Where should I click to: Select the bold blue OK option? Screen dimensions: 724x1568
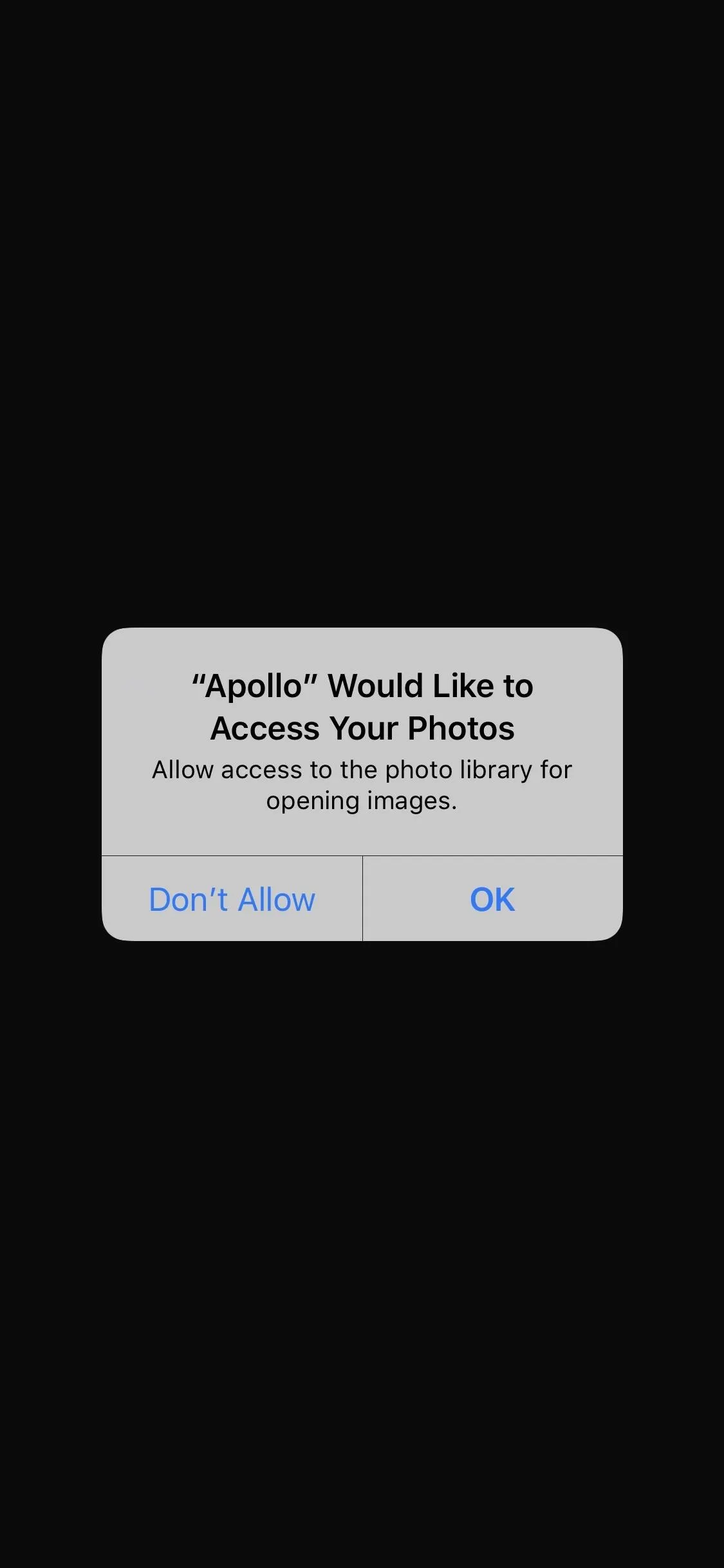[x=493, y=899]
